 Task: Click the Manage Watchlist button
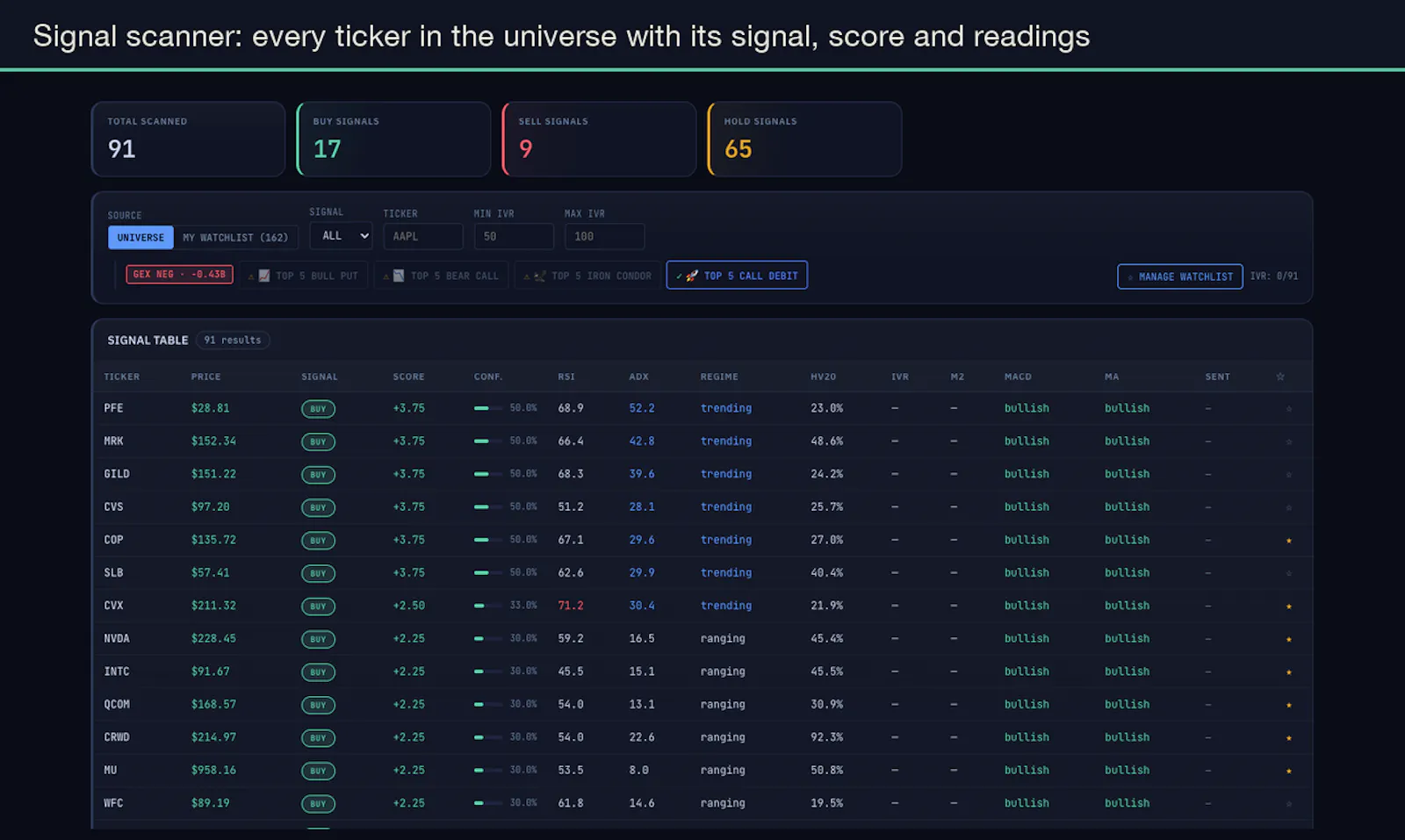coord(1180,276)
